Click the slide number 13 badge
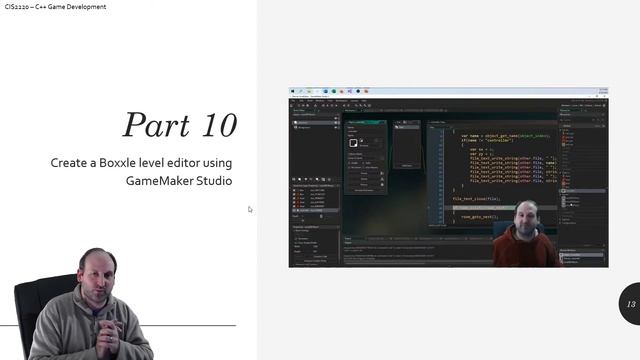Screen dimensions: 640x360 631,304
